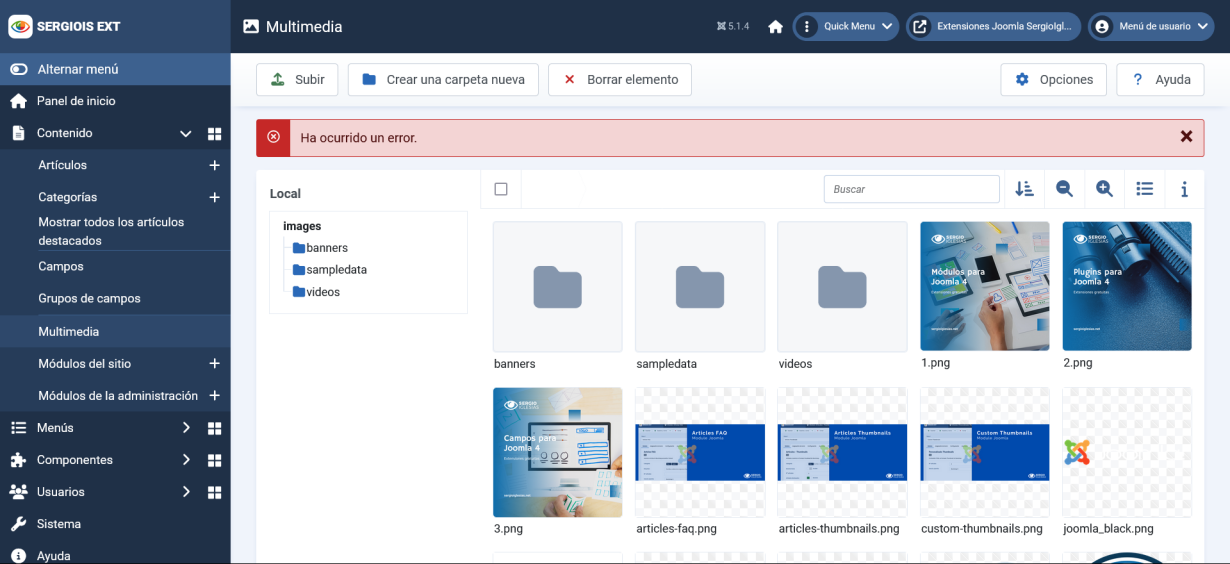Select the sampledata folder thumbnail
This screenshot has height=564, width=1230.
pyautogui.click(x=700, y=287)
